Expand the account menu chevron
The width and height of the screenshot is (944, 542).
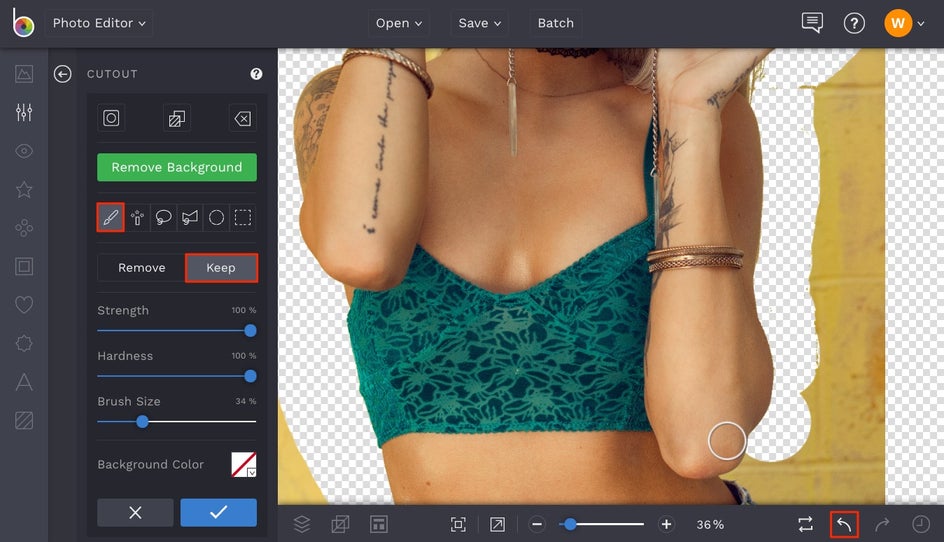(921, 23)
